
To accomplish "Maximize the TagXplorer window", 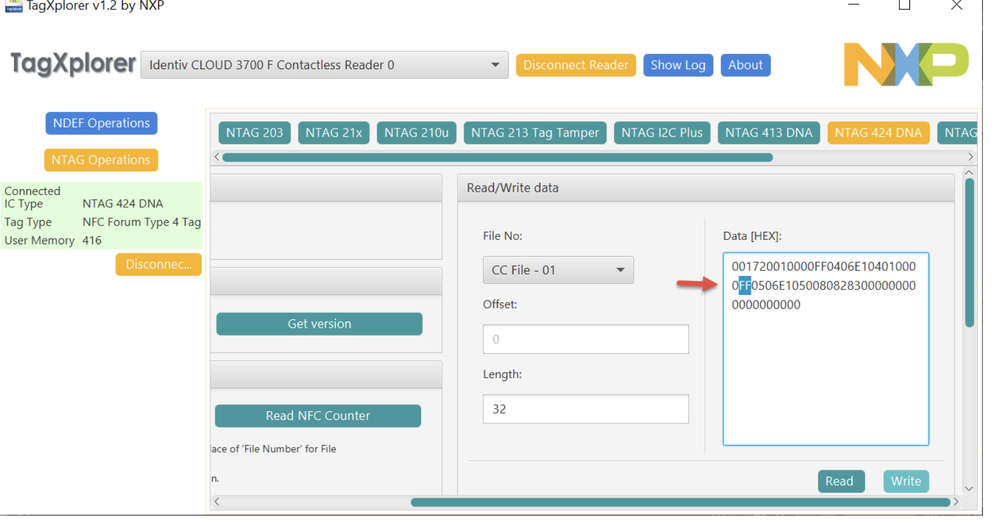I will (904, 5).
